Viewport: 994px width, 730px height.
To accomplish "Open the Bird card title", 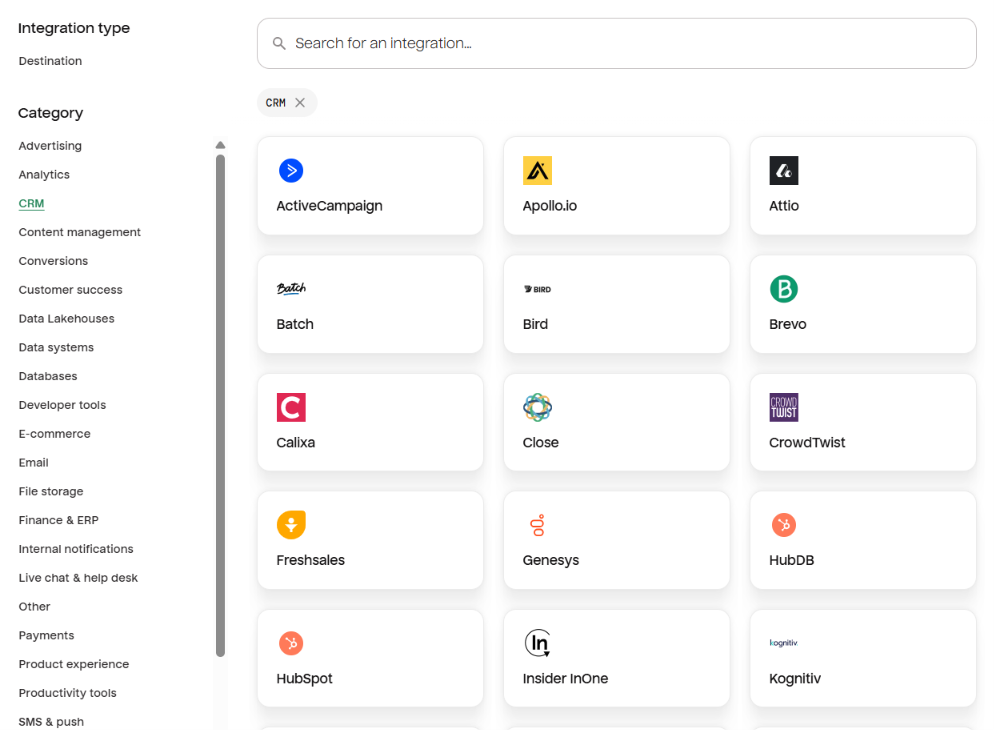I will tap(535, 324).
